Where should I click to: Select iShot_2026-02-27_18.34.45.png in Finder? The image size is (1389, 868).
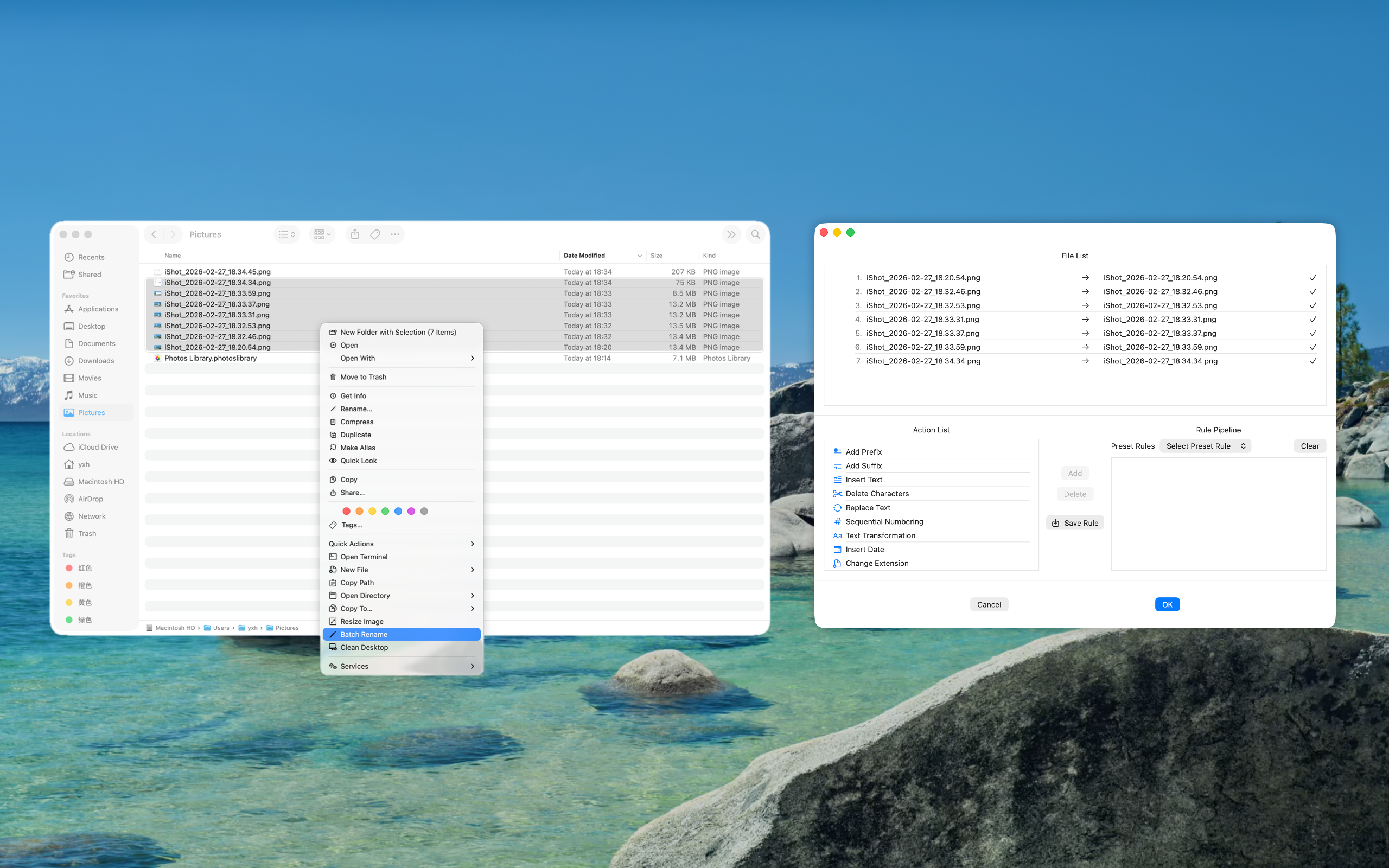click(454, 272)
